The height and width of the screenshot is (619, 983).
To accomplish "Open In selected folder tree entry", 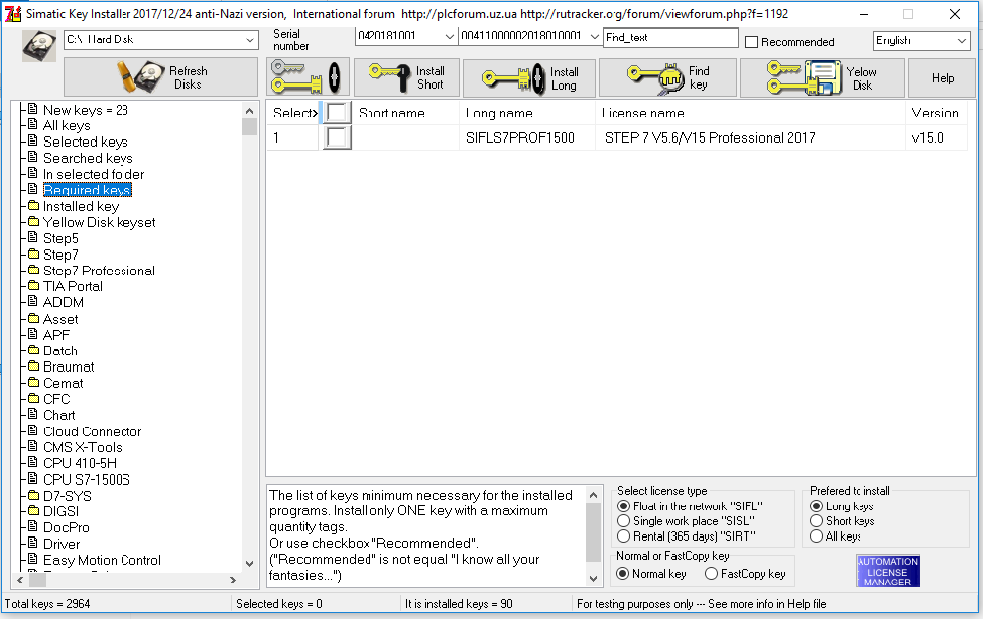I will point(93,174).
